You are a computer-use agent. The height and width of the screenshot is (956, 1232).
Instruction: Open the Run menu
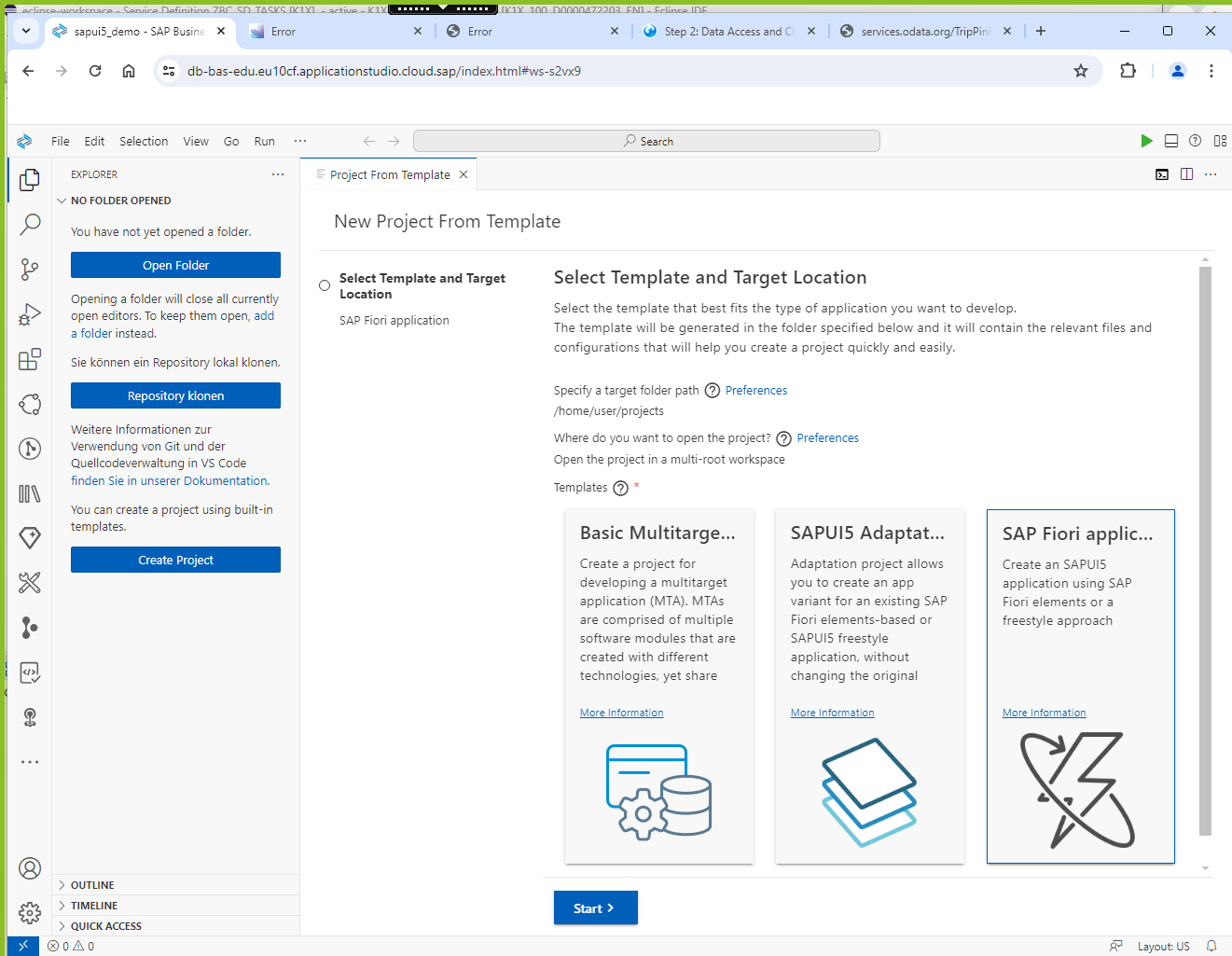coord(264,142)
